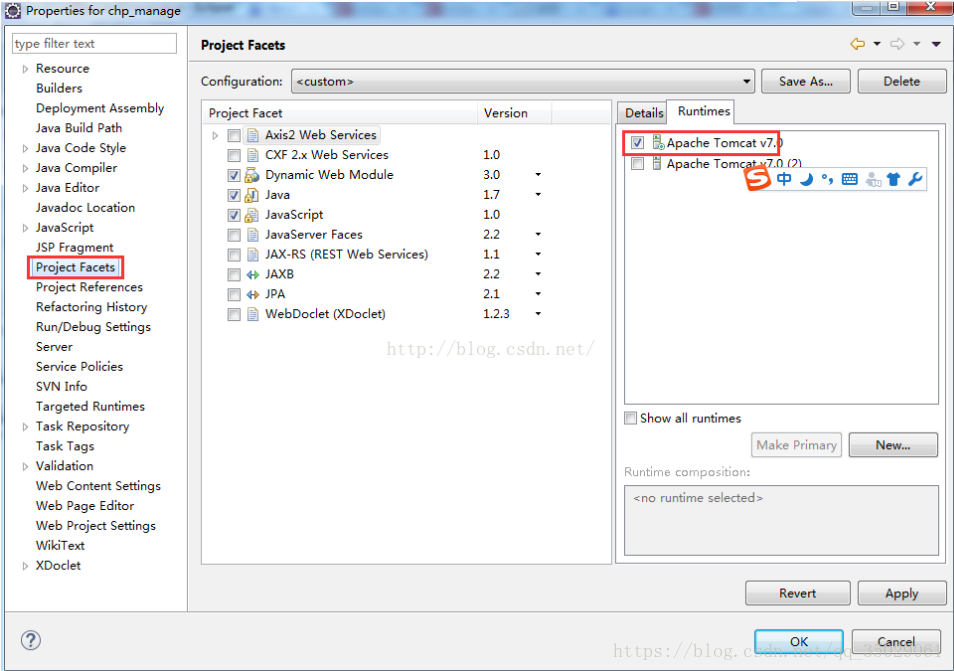Select Project Facets in the sidebar
Viewport: 954px width, 671px height.
(75, 267)
